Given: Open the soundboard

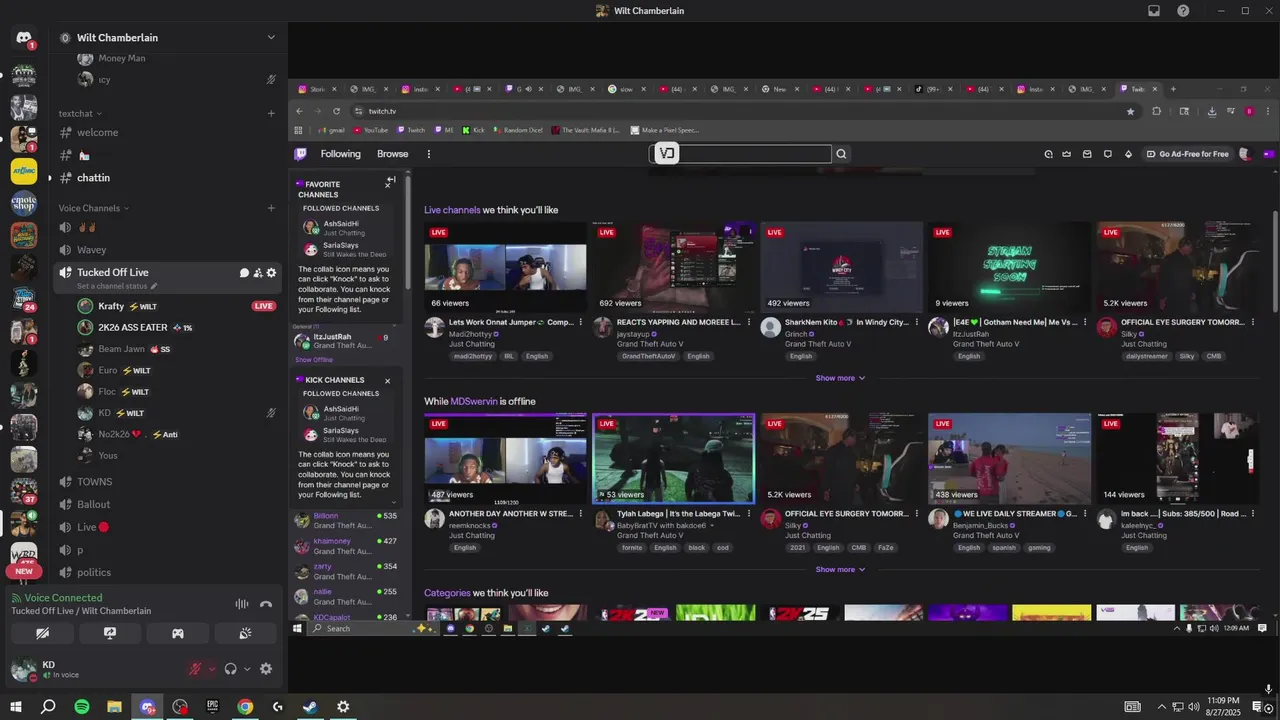Looking at the screenshot, I should click(x=246, y=633).
